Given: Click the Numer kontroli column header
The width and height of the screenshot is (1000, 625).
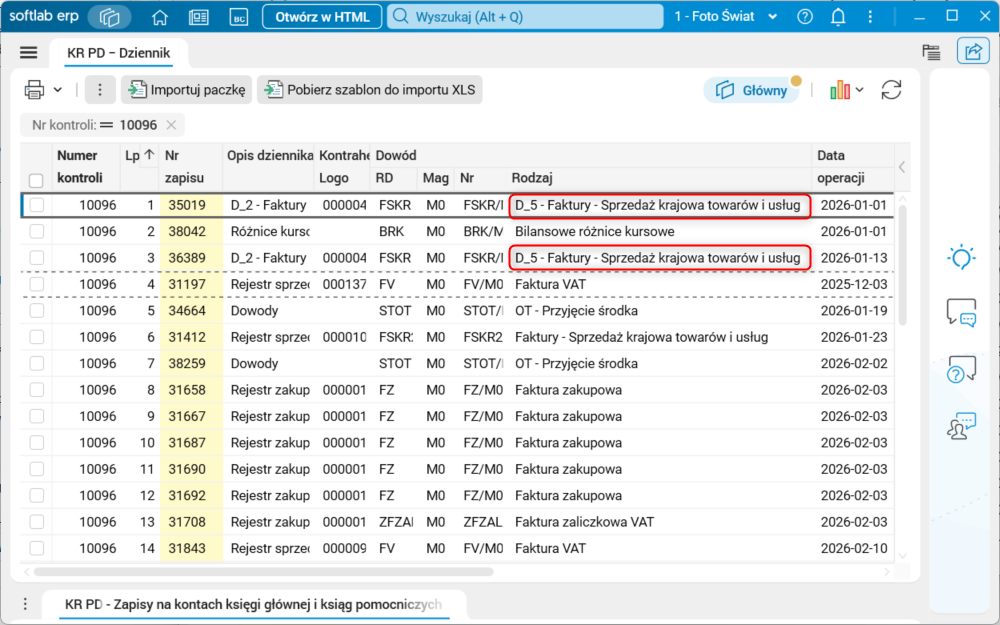Looking at the screenshot, I should pyautogui.click(x=85, y=166).
